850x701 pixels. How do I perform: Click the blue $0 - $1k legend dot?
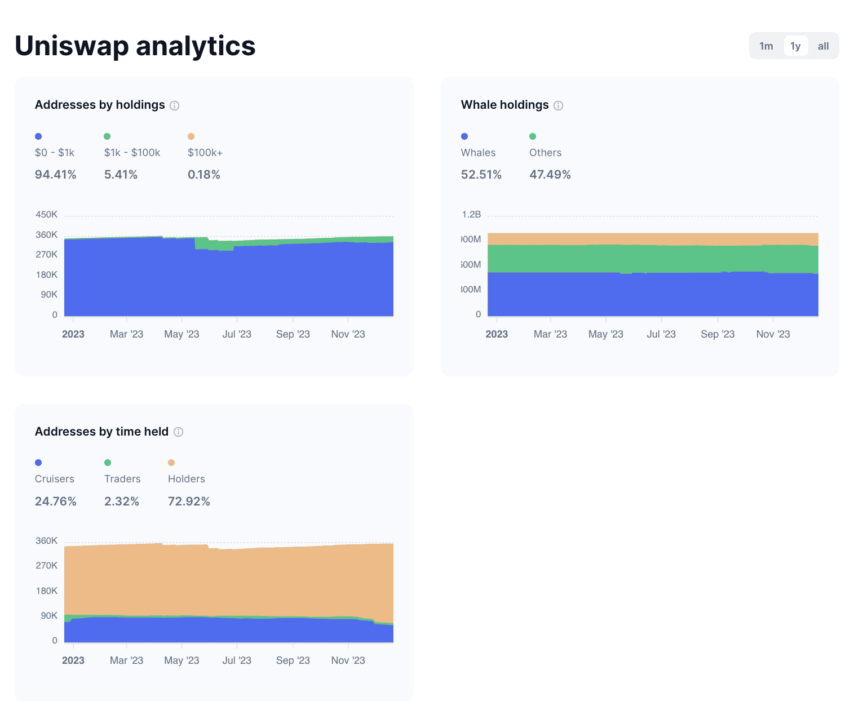tap(38, 136)
